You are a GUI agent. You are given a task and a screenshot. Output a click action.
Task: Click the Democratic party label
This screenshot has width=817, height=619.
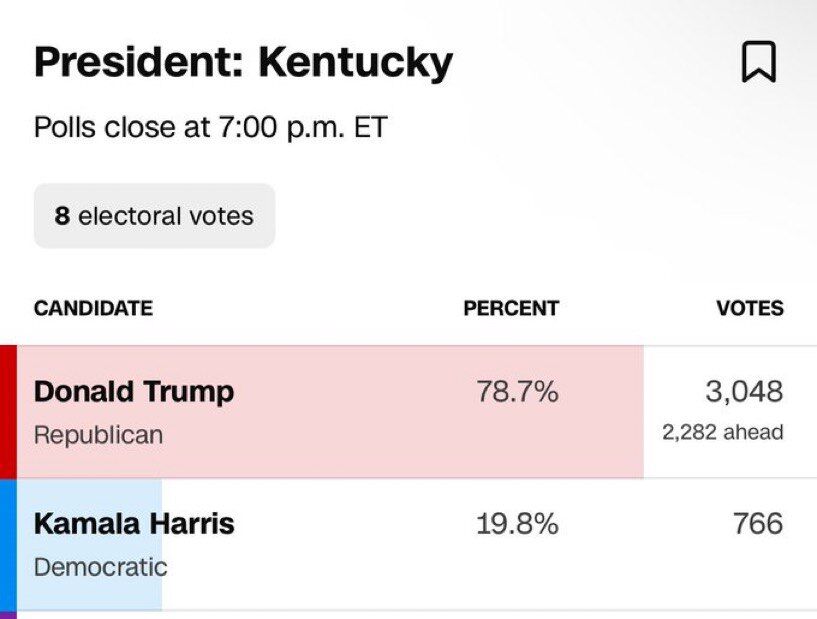100,567
